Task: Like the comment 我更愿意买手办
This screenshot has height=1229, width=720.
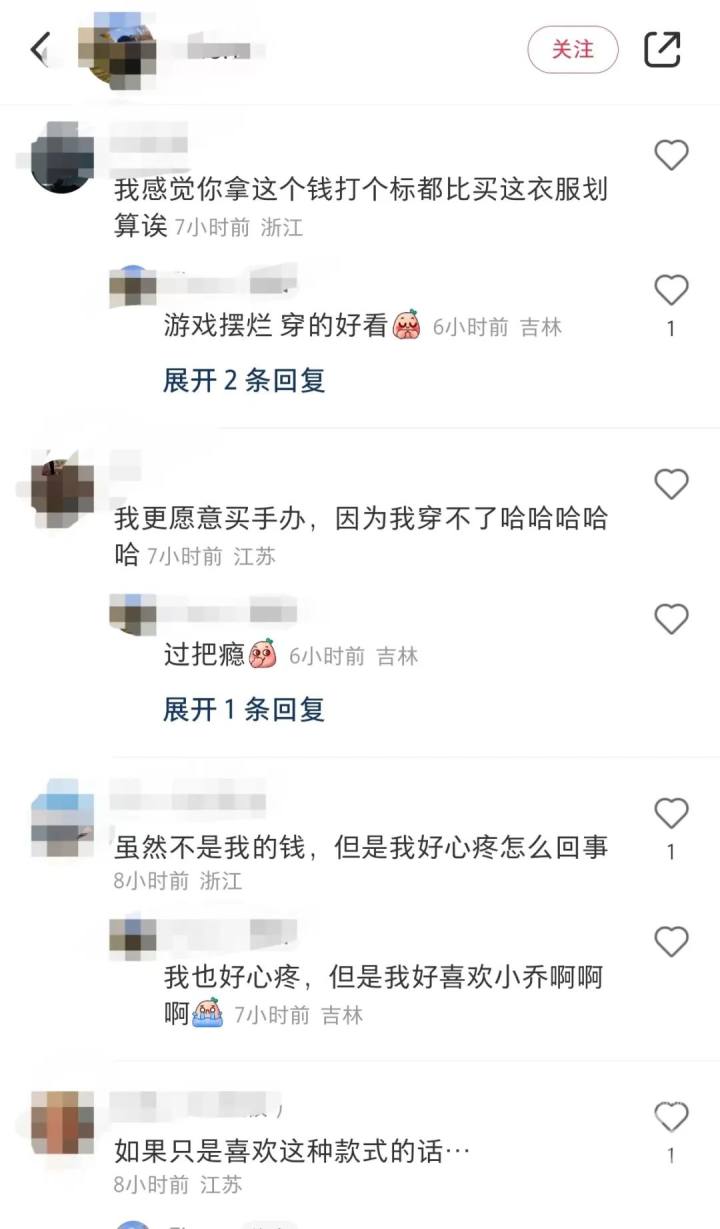Action: point(671,484)
